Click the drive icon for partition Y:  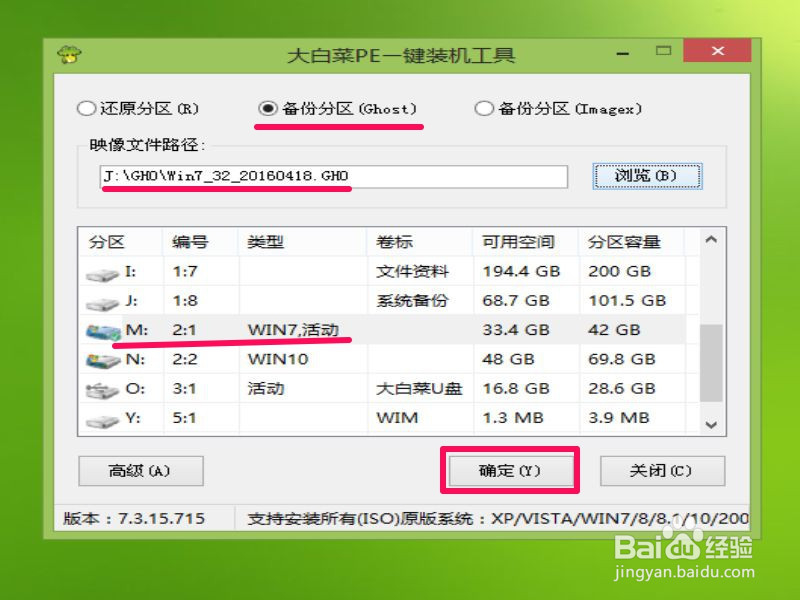pos(102,421)
